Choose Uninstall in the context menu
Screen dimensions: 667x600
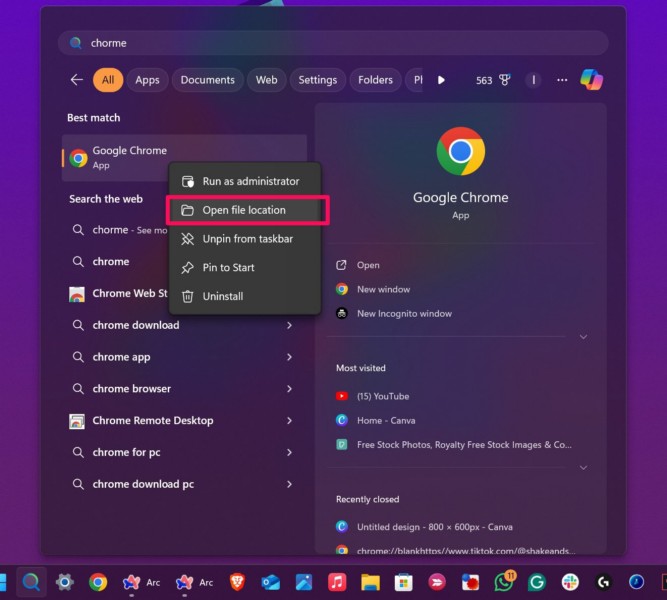(x=245, y=297)
